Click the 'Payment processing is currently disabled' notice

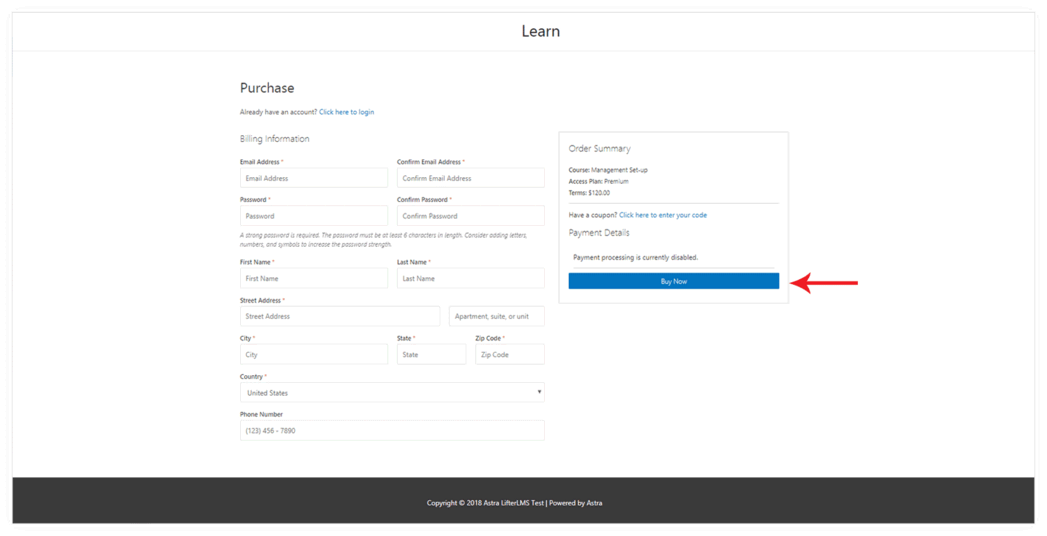tap(636, 258)
